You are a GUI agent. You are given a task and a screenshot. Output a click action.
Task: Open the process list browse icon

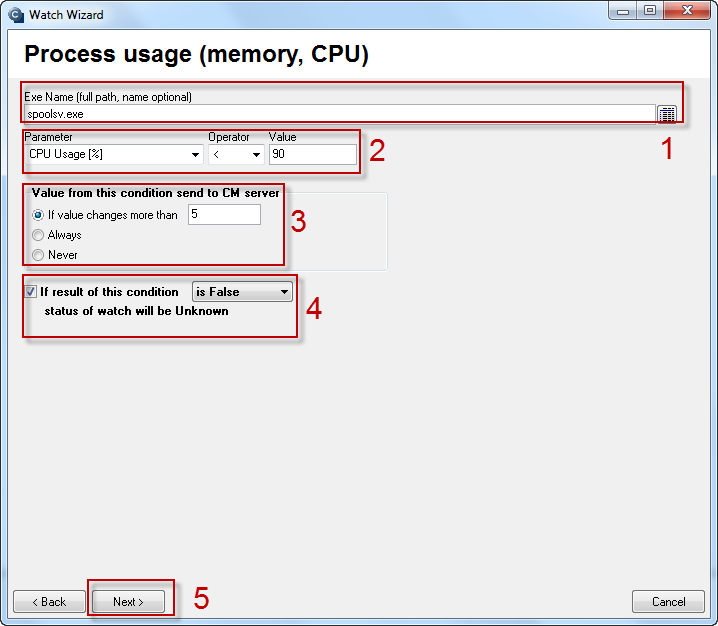[x=667, y=114]
